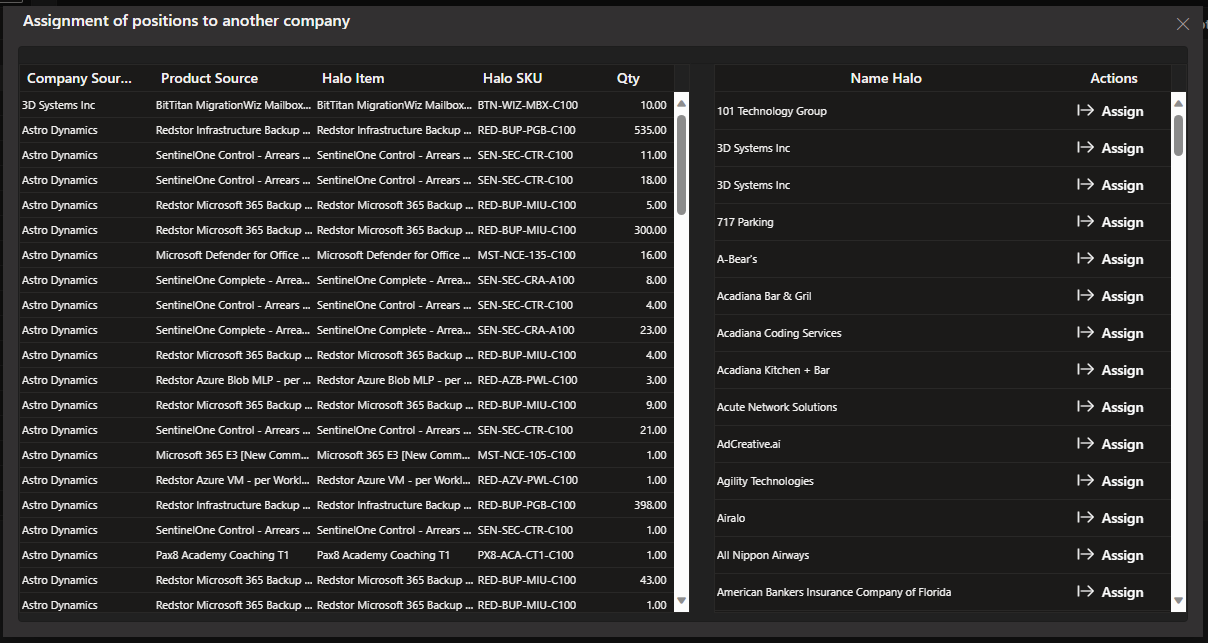Screen dimensions: 1208x643
Task: Assign to American Bankers Insurance Company of Florida
Action: click(x=1110, y=592)
